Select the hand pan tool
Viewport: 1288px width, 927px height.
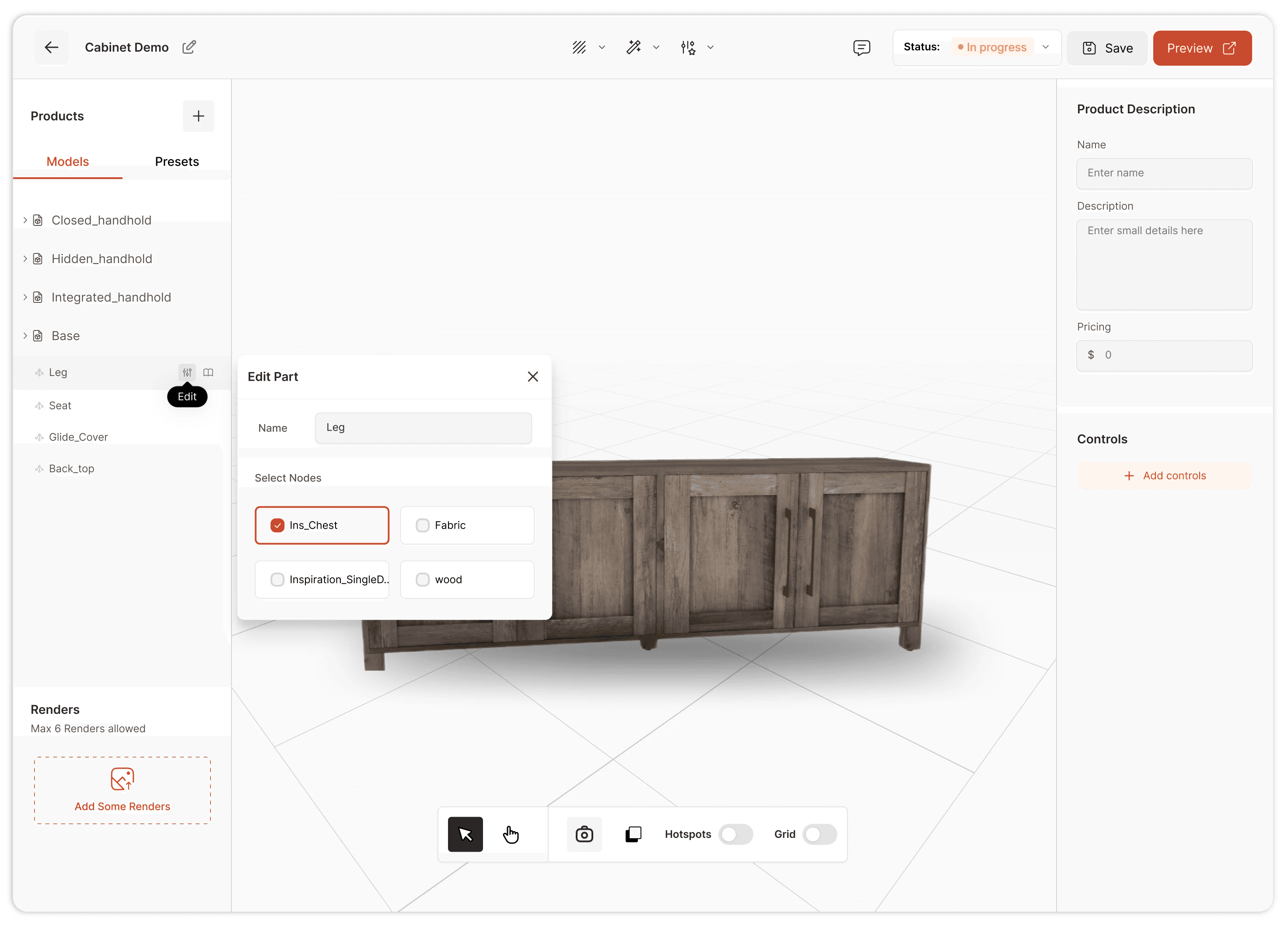pos(511,834)
